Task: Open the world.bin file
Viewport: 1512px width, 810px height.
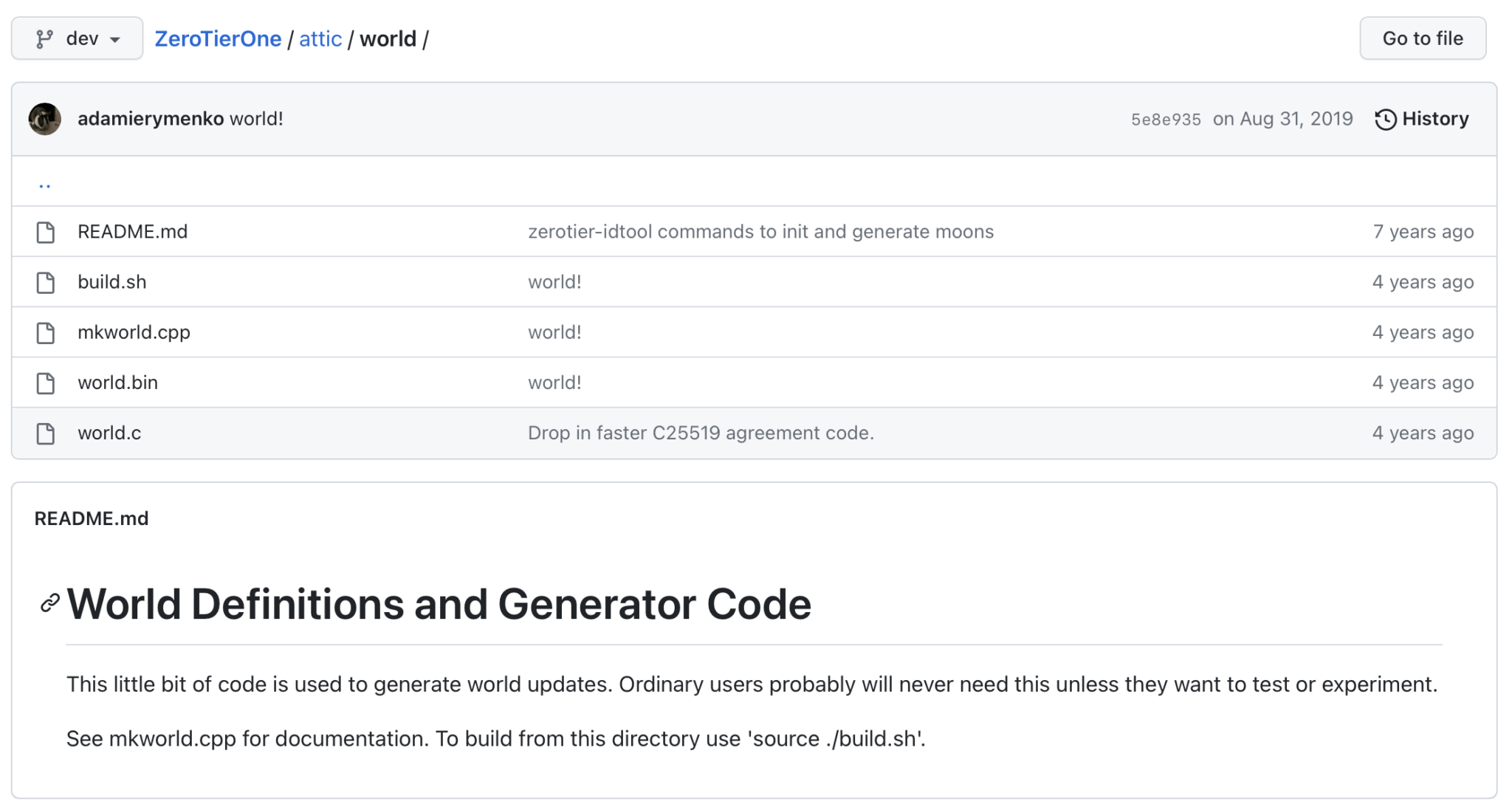Action: point(117,382)
